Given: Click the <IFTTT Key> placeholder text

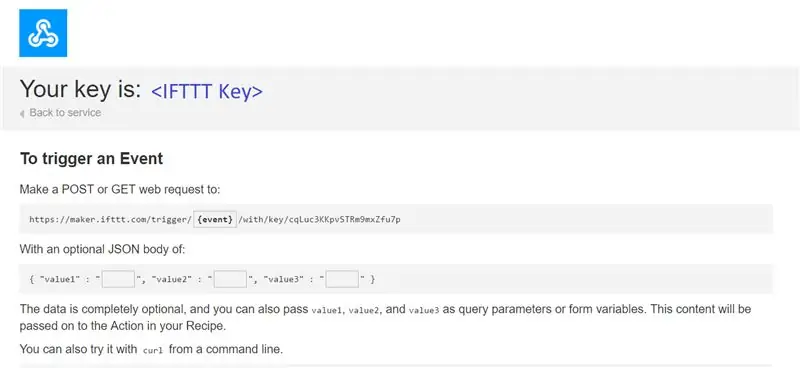Looking at the screenshot, I should [207, 91].
